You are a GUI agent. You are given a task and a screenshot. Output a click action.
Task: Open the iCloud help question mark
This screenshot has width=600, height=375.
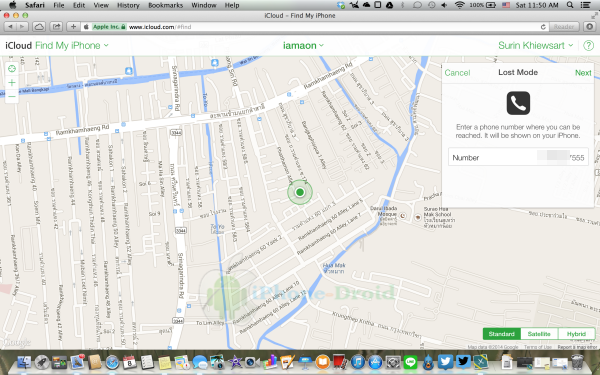[x=589, y=46]
